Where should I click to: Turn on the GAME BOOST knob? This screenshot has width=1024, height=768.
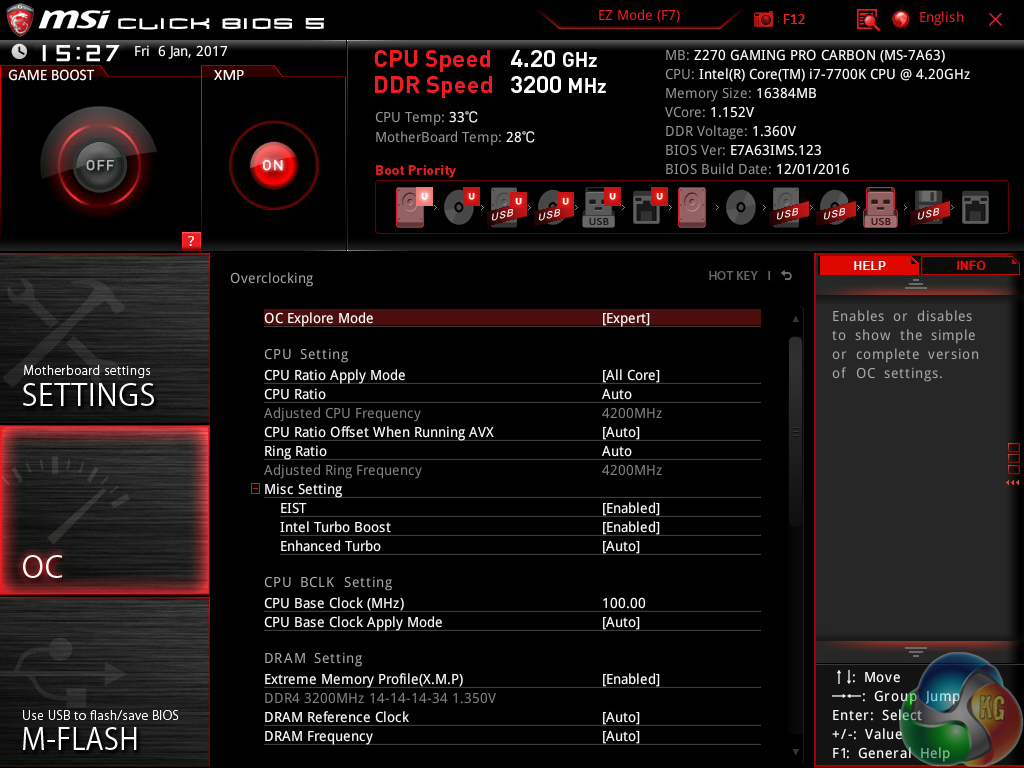click(99, 165)
